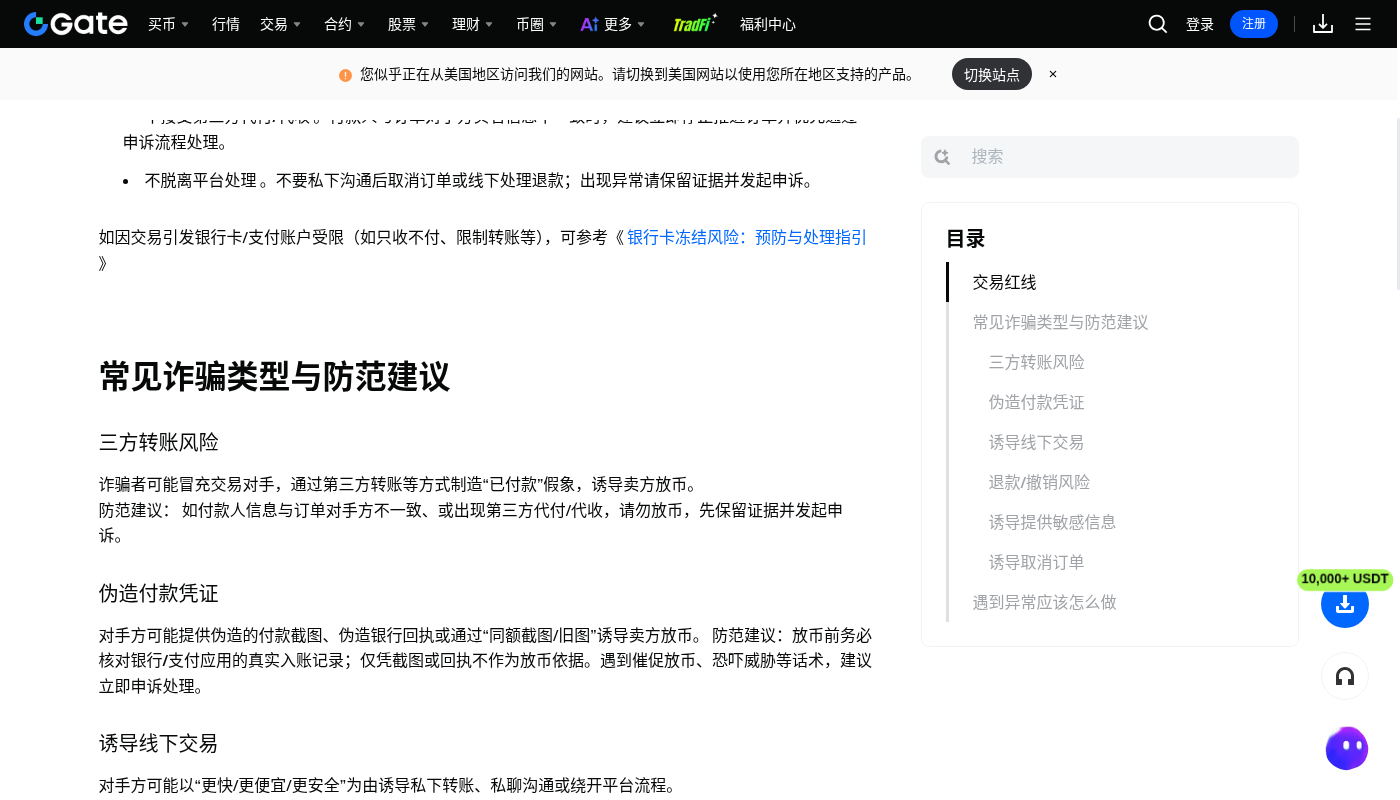Click the search box magnifier icon

942,157
